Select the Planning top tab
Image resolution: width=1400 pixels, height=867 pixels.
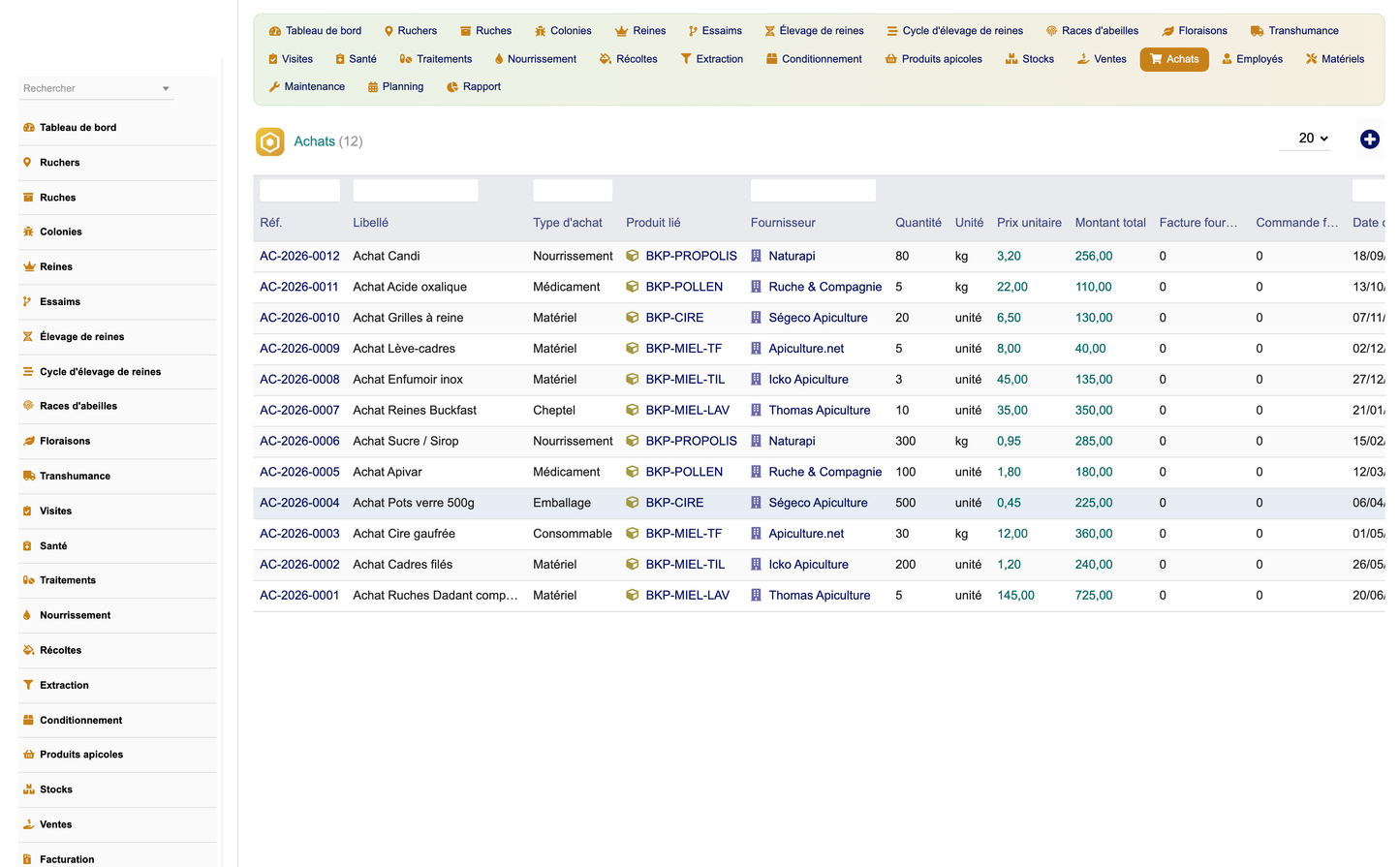coord(395,87)
